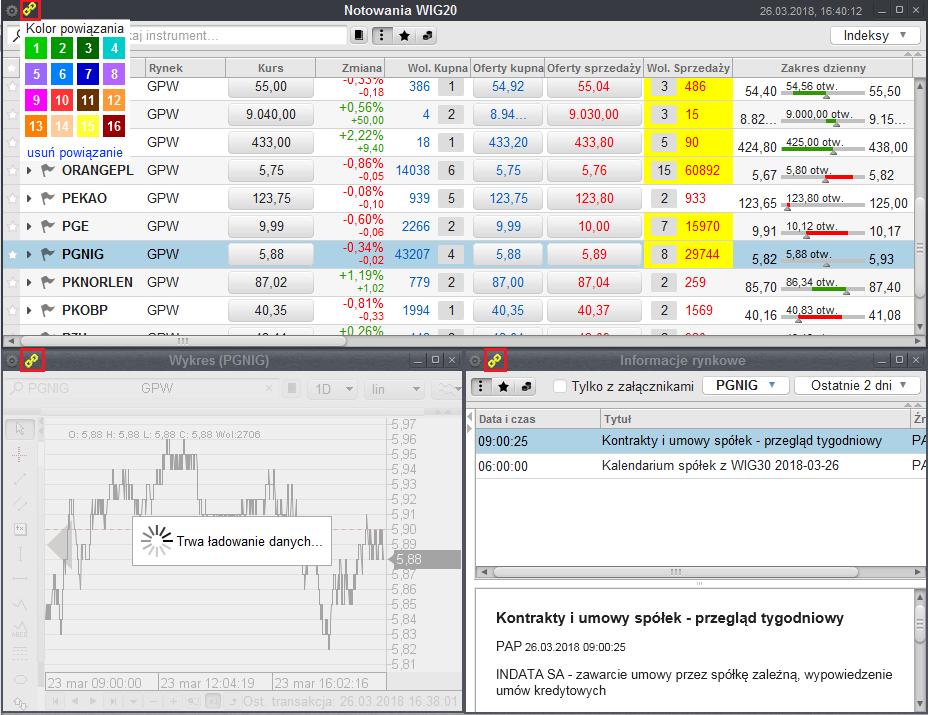This screenshot has width=928, height=715.
Task: Click Zakres dzienny column header
Action: tap(823, 68)
